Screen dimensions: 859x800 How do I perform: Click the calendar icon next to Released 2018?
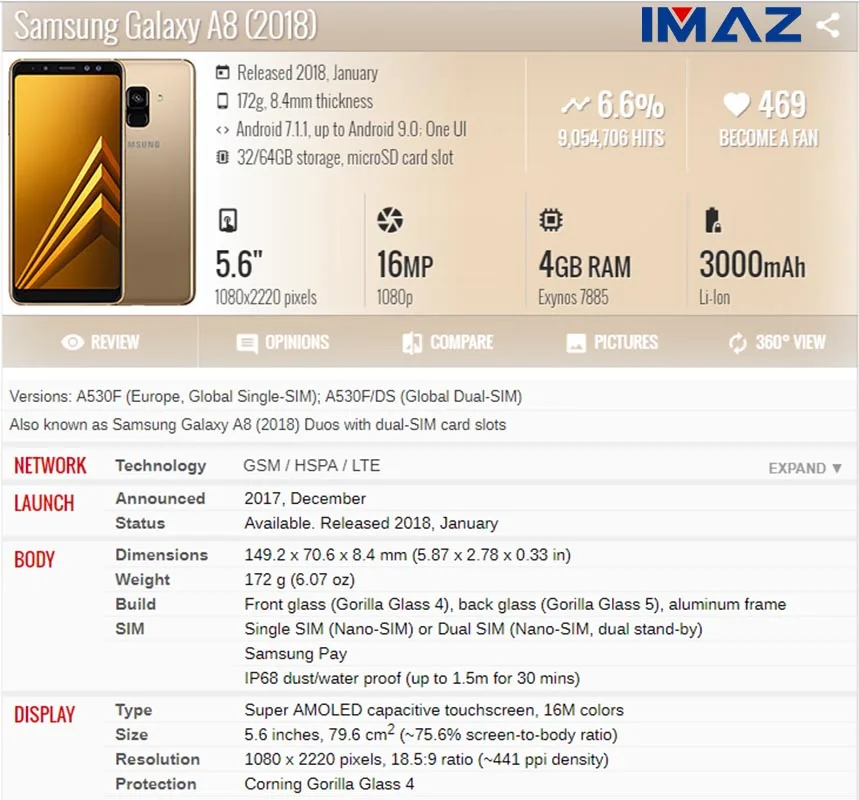click(222, 72)
